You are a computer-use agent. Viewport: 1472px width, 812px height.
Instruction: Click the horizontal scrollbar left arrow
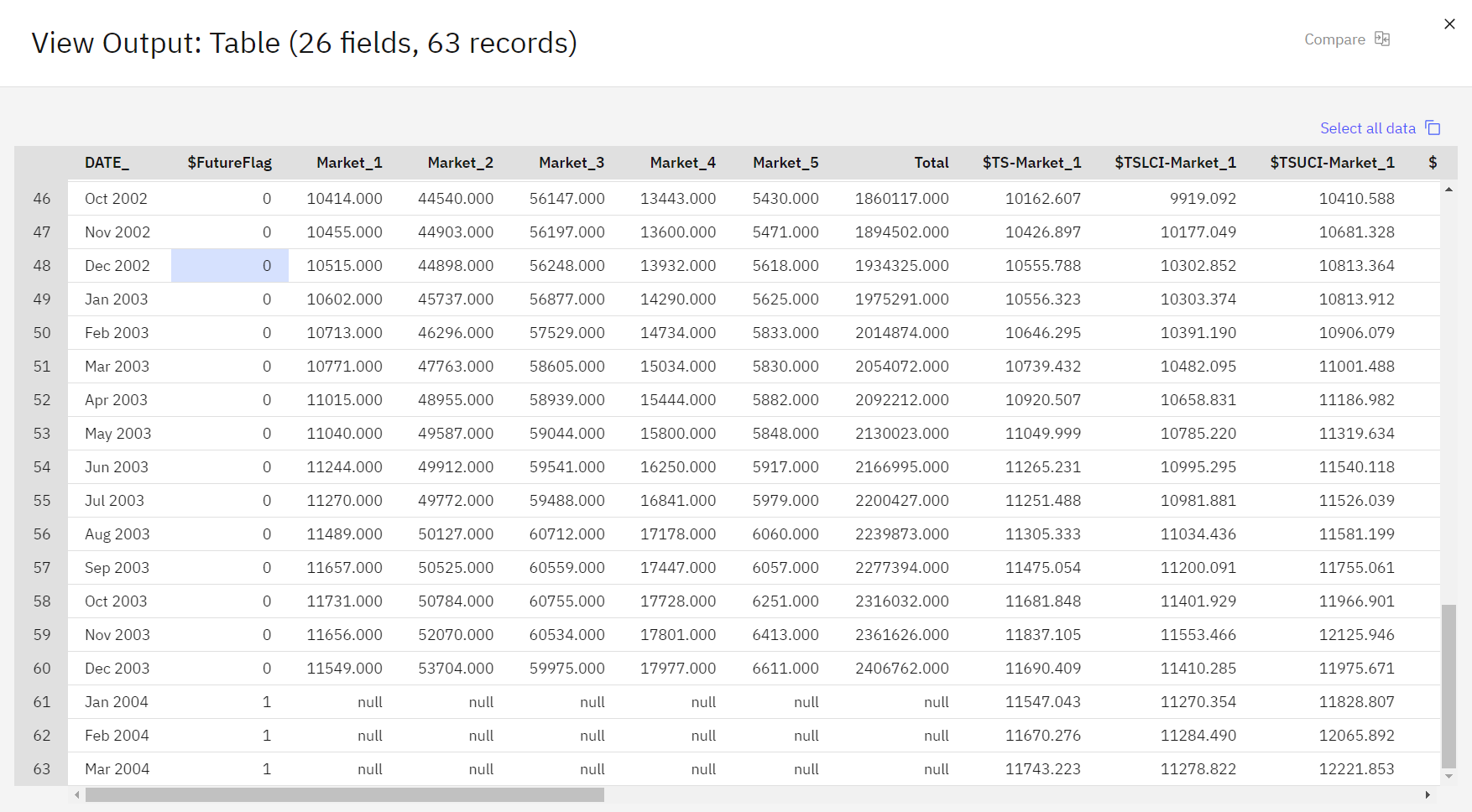pos(77,794)
